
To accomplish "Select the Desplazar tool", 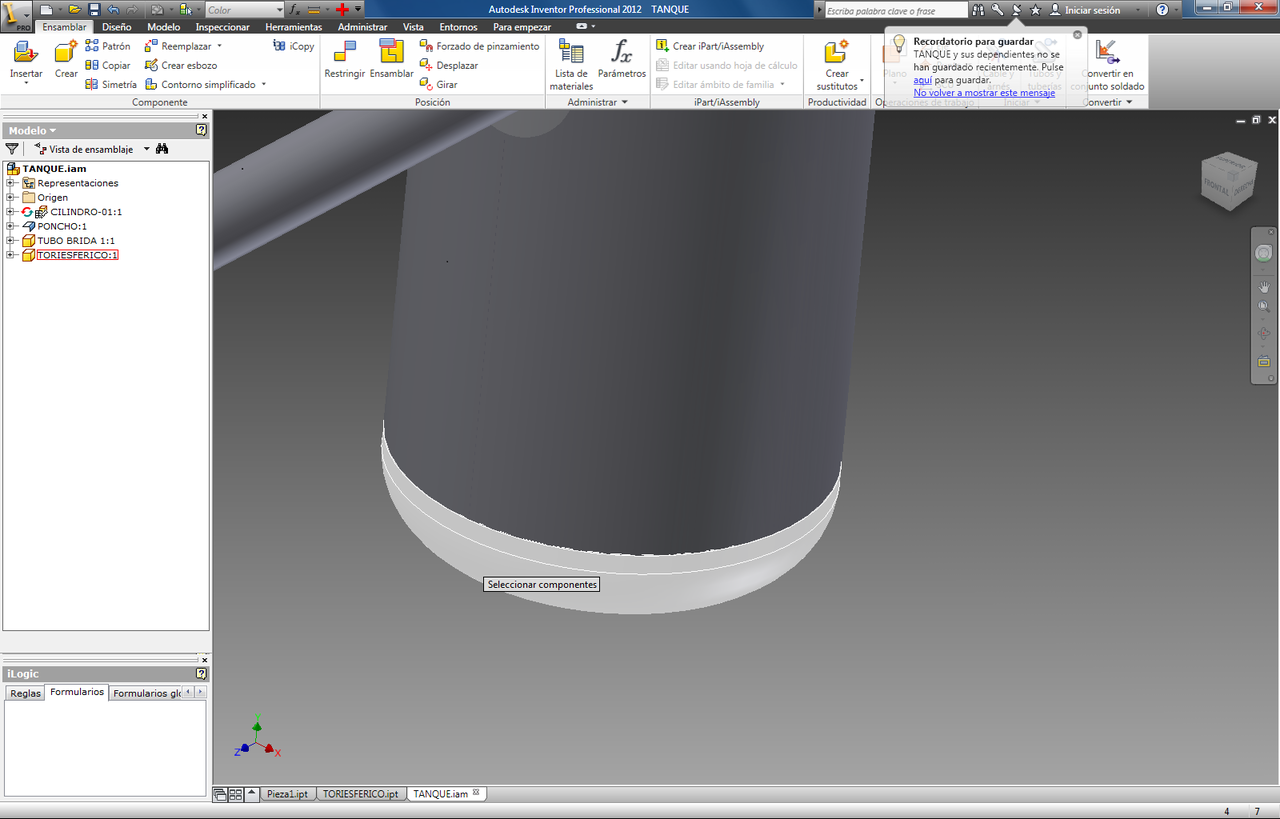I will click(x=448, y=65).
